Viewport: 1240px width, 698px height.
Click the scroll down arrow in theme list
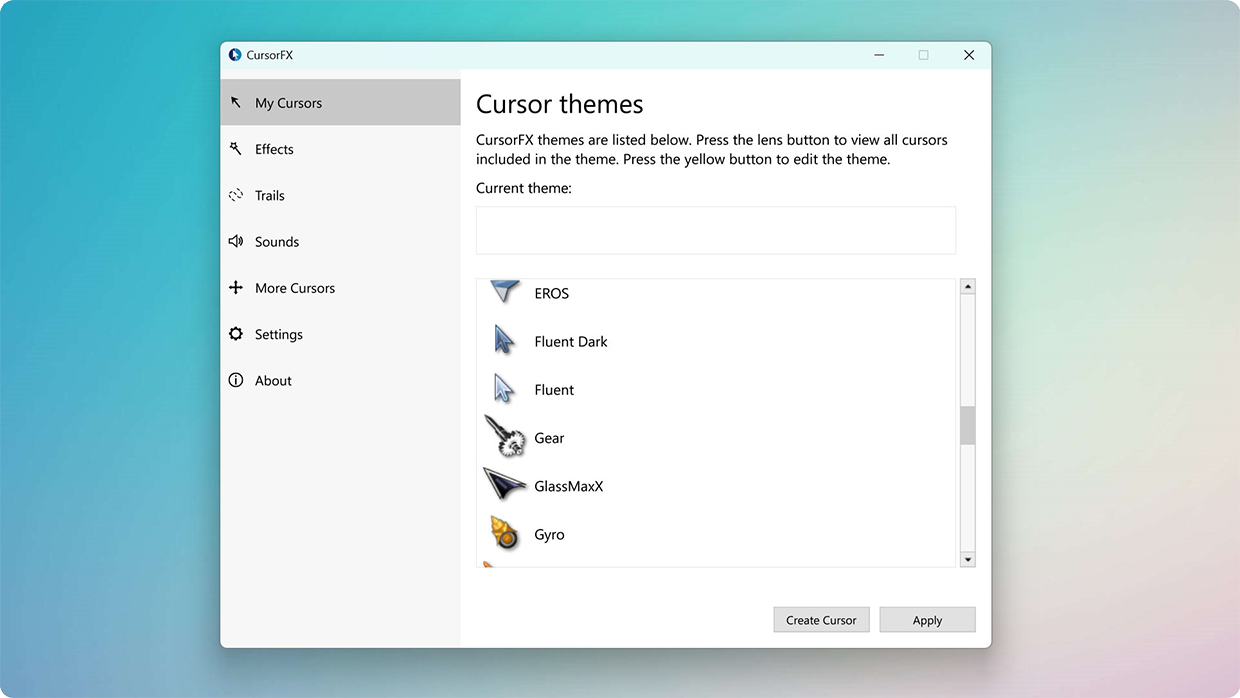tap(967, 559)
